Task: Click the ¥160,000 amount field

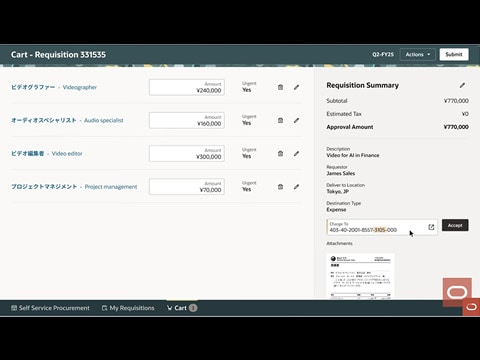Action: point(187,120)
